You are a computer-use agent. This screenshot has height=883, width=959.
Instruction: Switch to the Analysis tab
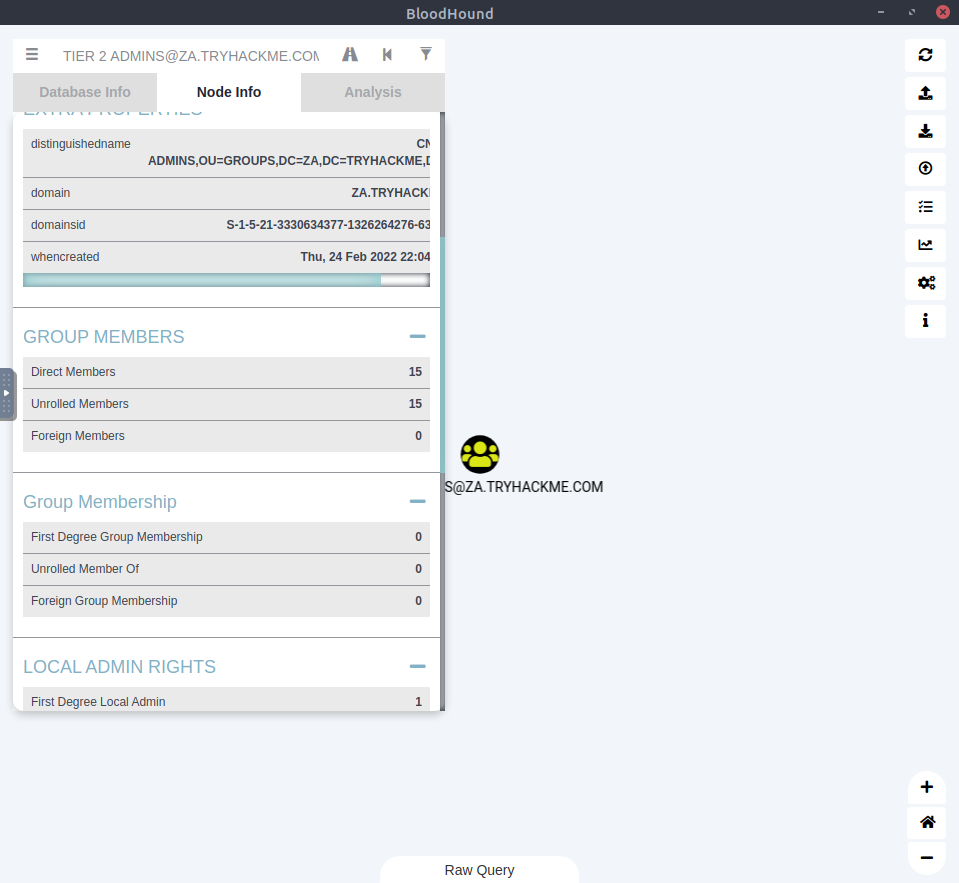372,92
